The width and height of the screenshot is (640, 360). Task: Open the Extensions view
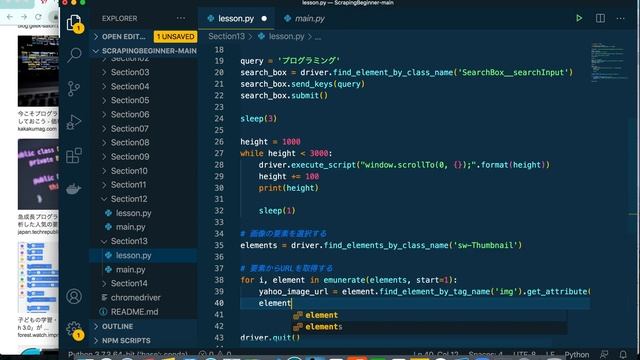coord(74,156)
